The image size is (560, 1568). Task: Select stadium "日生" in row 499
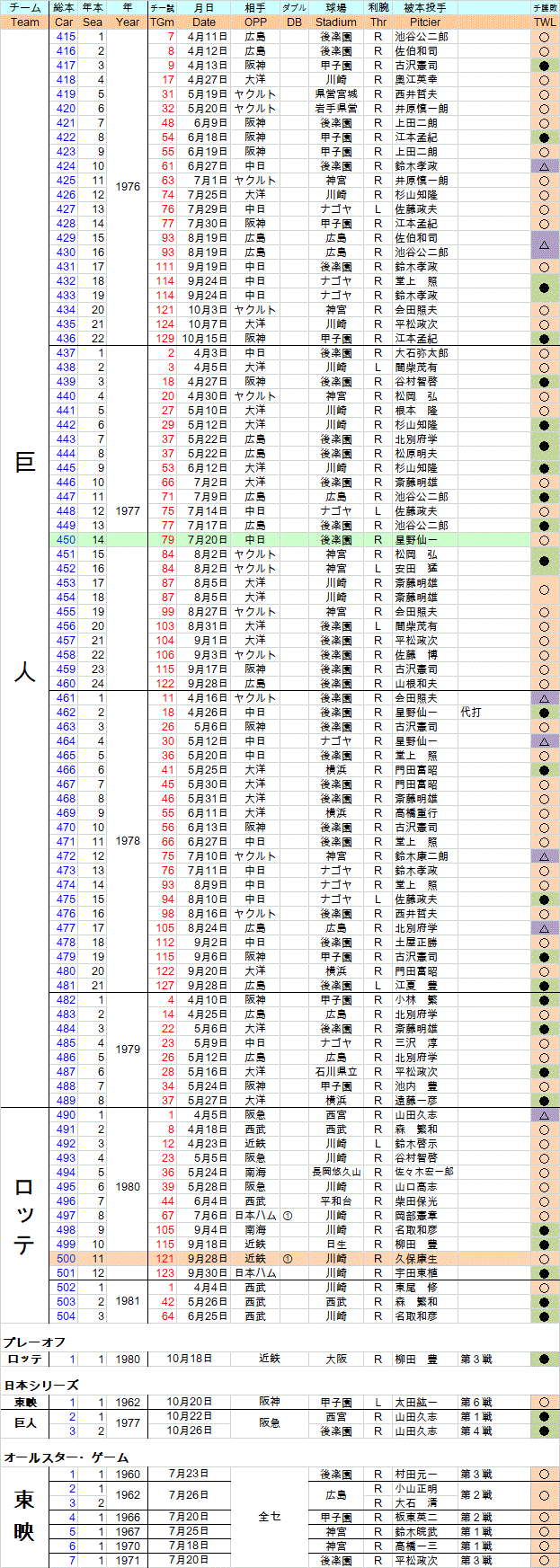tap(336, 1245)
